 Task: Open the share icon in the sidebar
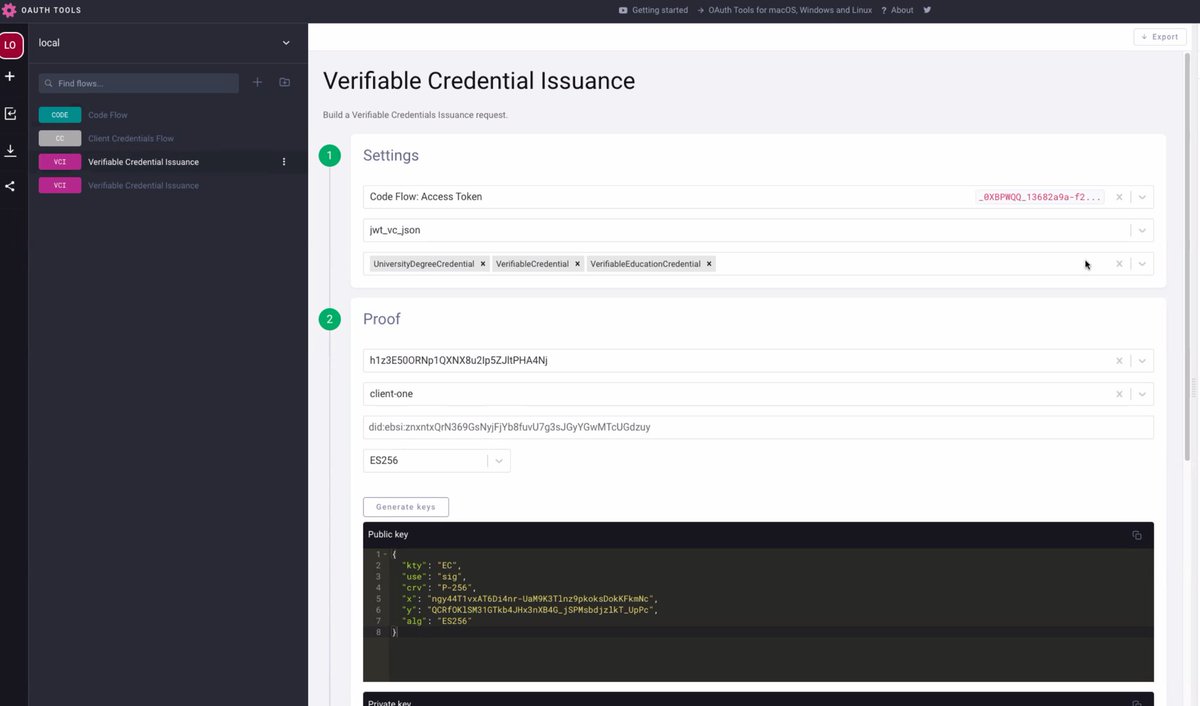coord(10,185)
